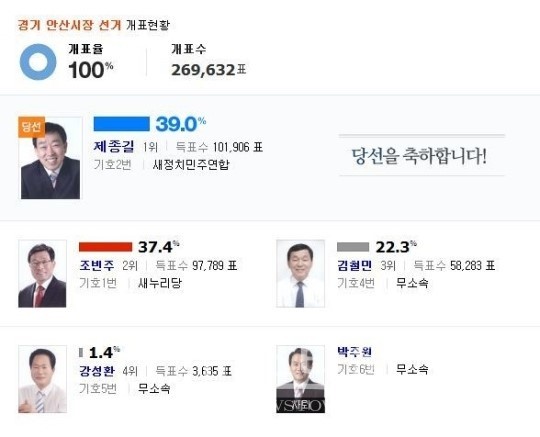Open 제종길 candidate photo

click(x=51, y=158)
